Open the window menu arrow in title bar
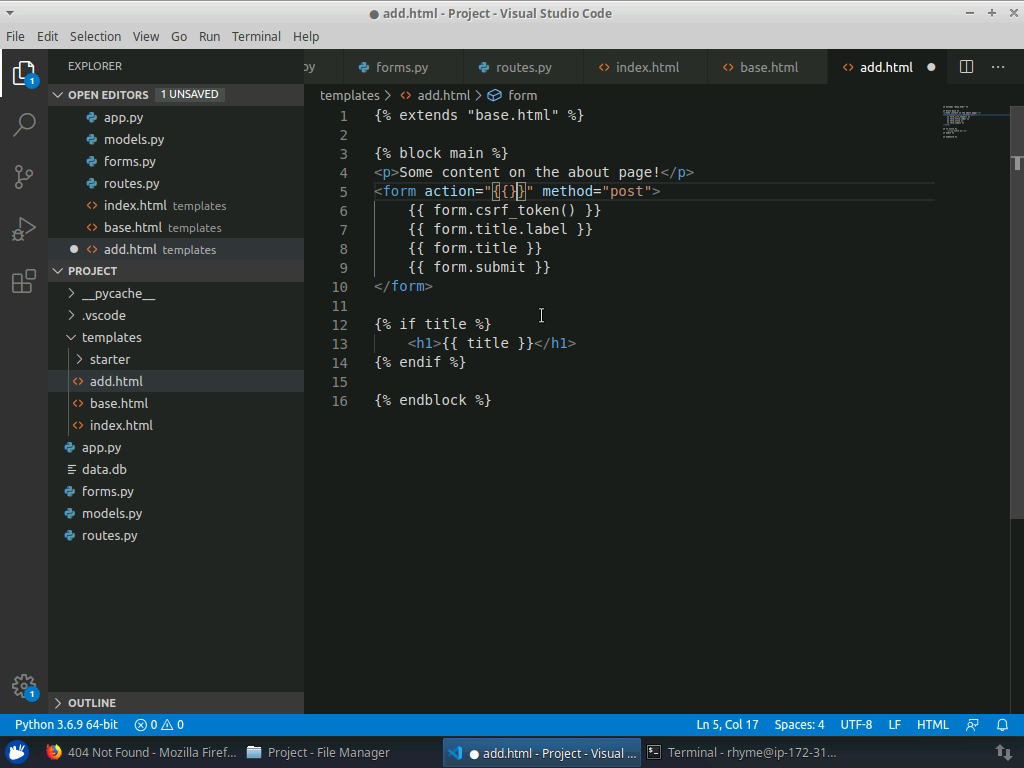Screen dimensions: 1024x768 (x=9, y=13)
